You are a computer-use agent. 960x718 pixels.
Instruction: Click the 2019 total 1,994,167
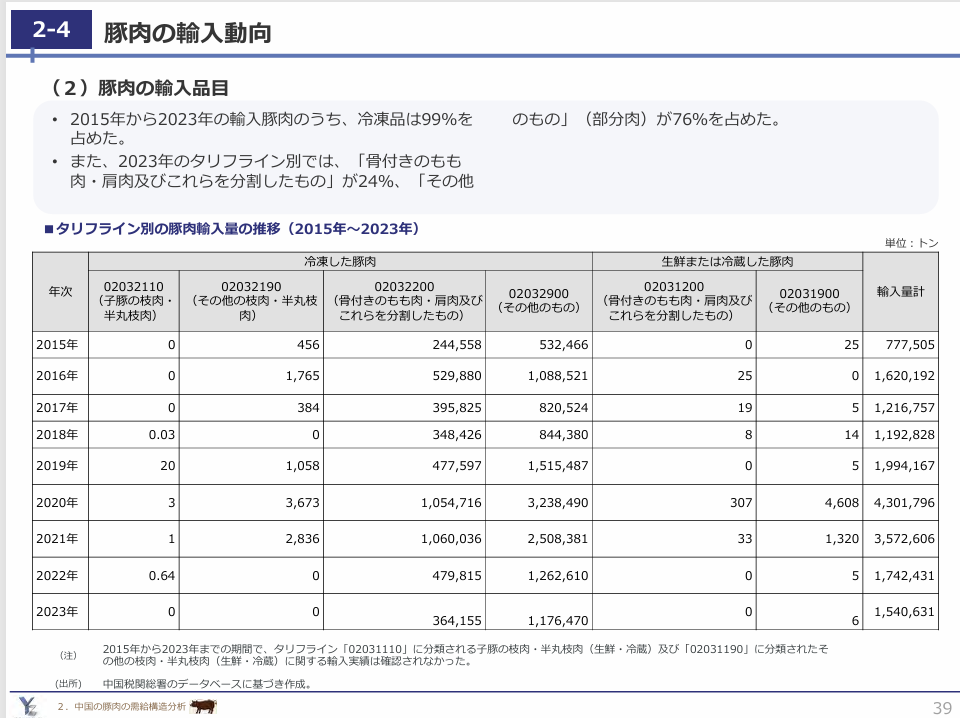904,465
